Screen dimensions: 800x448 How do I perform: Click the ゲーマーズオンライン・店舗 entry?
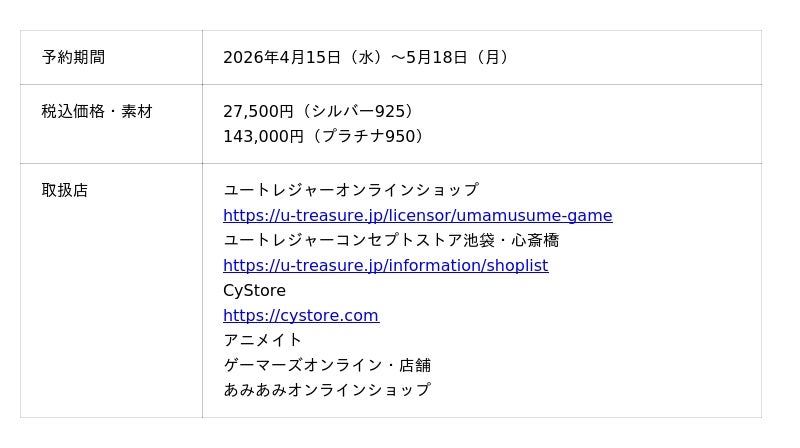(x=326, y=365)
